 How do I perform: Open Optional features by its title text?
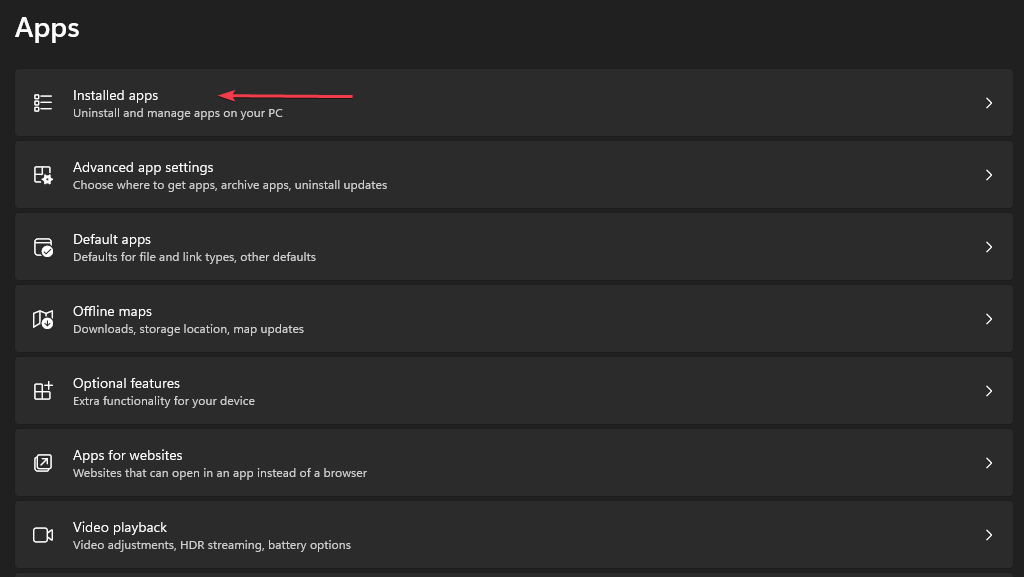pos(126,383)
